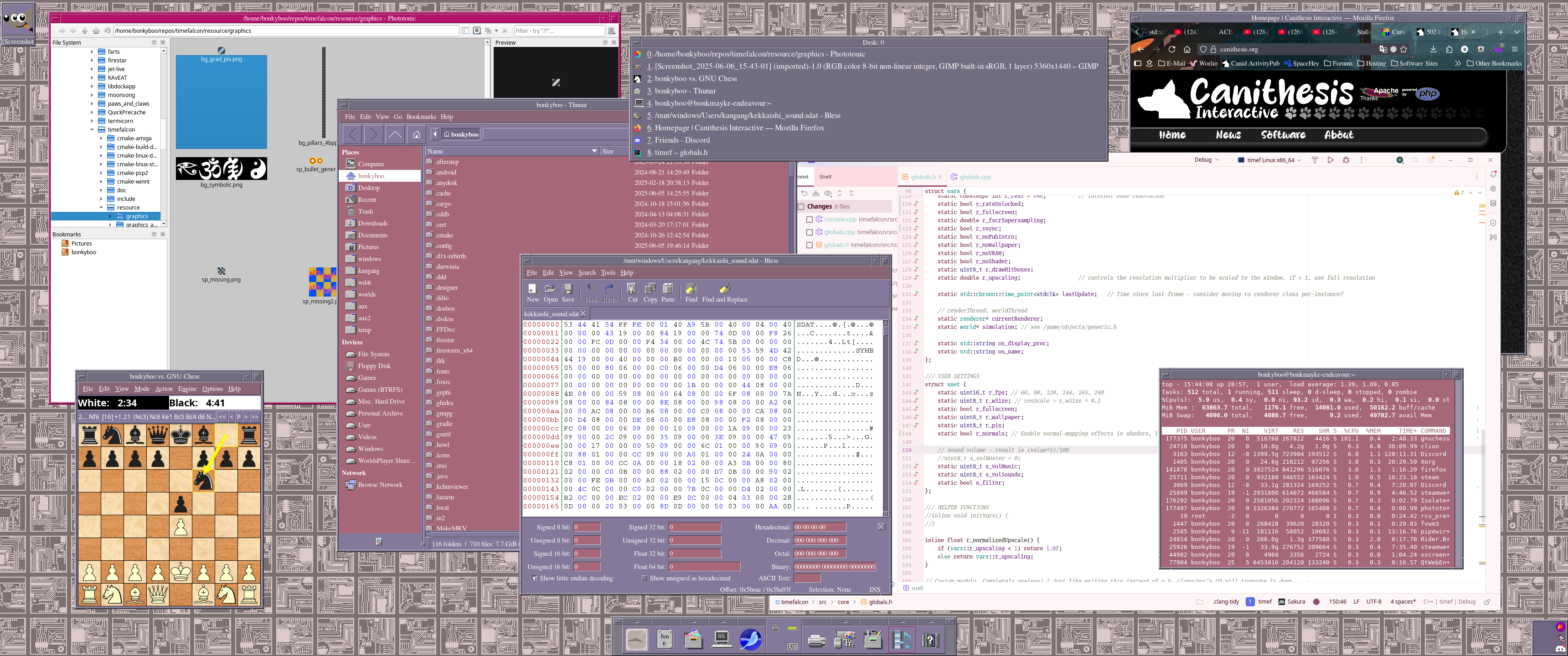Switch to the globals.cpp editor tab
This screenshot has height=656, width=1568.
pyautogui.click(x=971, y=177)
